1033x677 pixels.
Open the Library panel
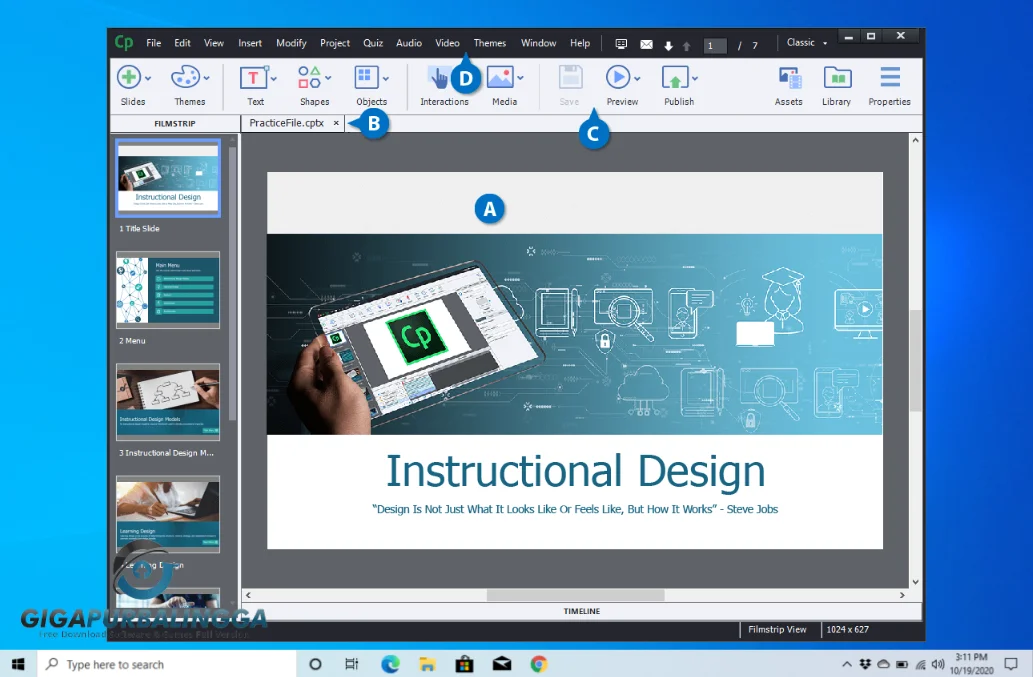[837, 86]
